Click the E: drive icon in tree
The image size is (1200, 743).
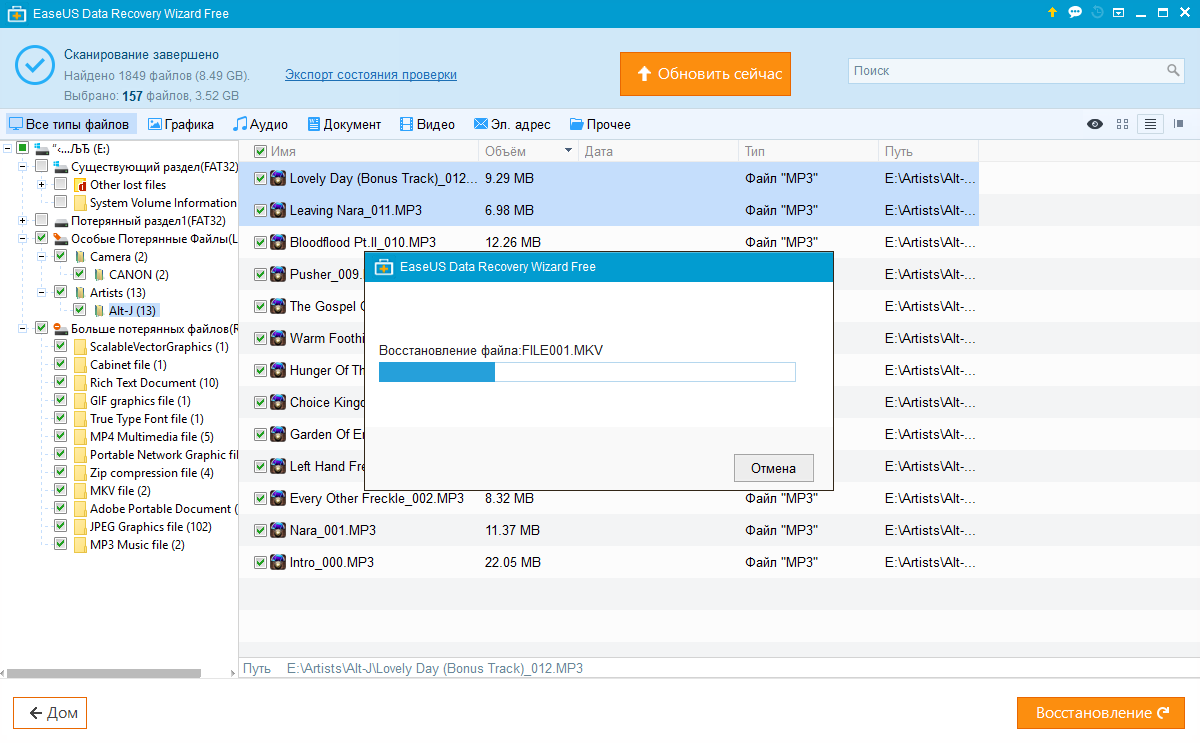click(41, 148)
